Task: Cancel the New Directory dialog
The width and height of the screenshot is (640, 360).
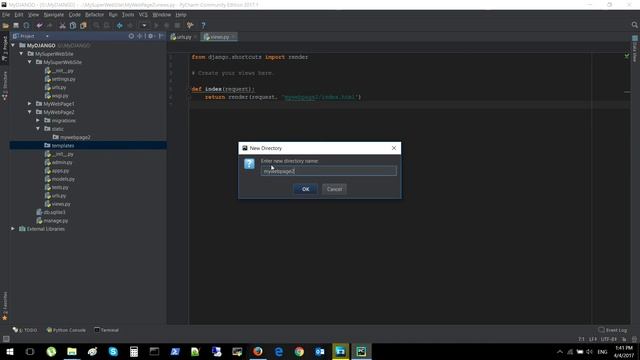Action: click(334, 189)
